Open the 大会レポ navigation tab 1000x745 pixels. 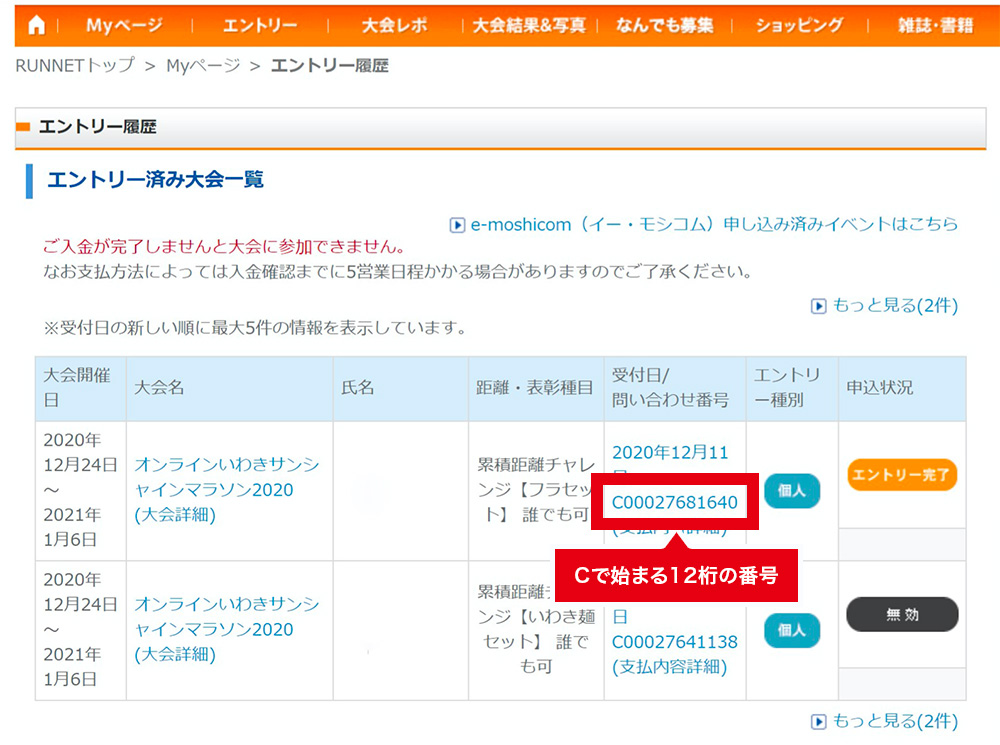tap(394, 25)
